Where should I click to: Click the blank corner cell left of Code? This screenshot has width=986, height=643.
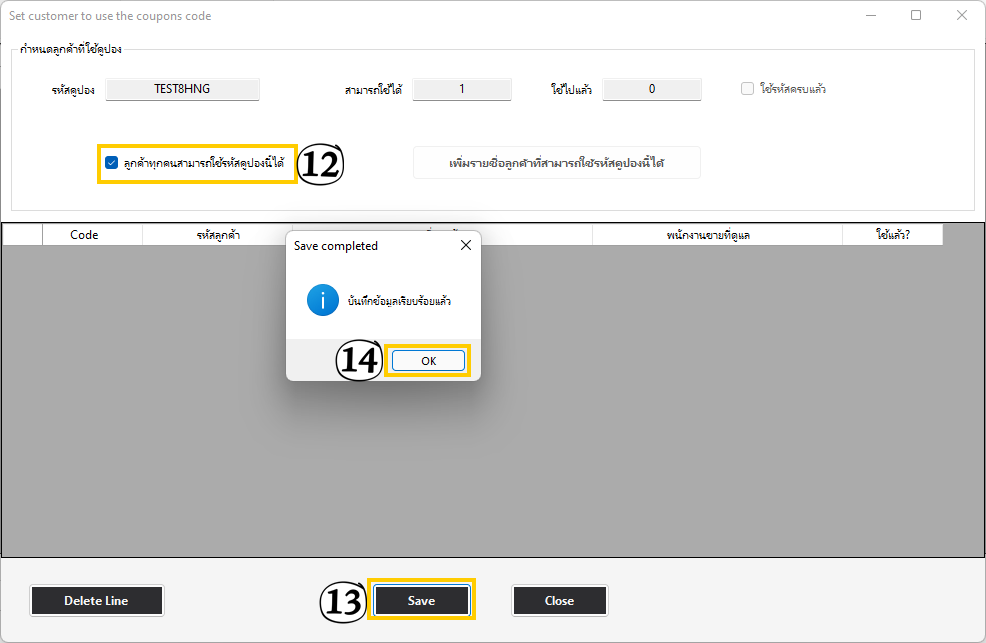click(x=22, y=235)
